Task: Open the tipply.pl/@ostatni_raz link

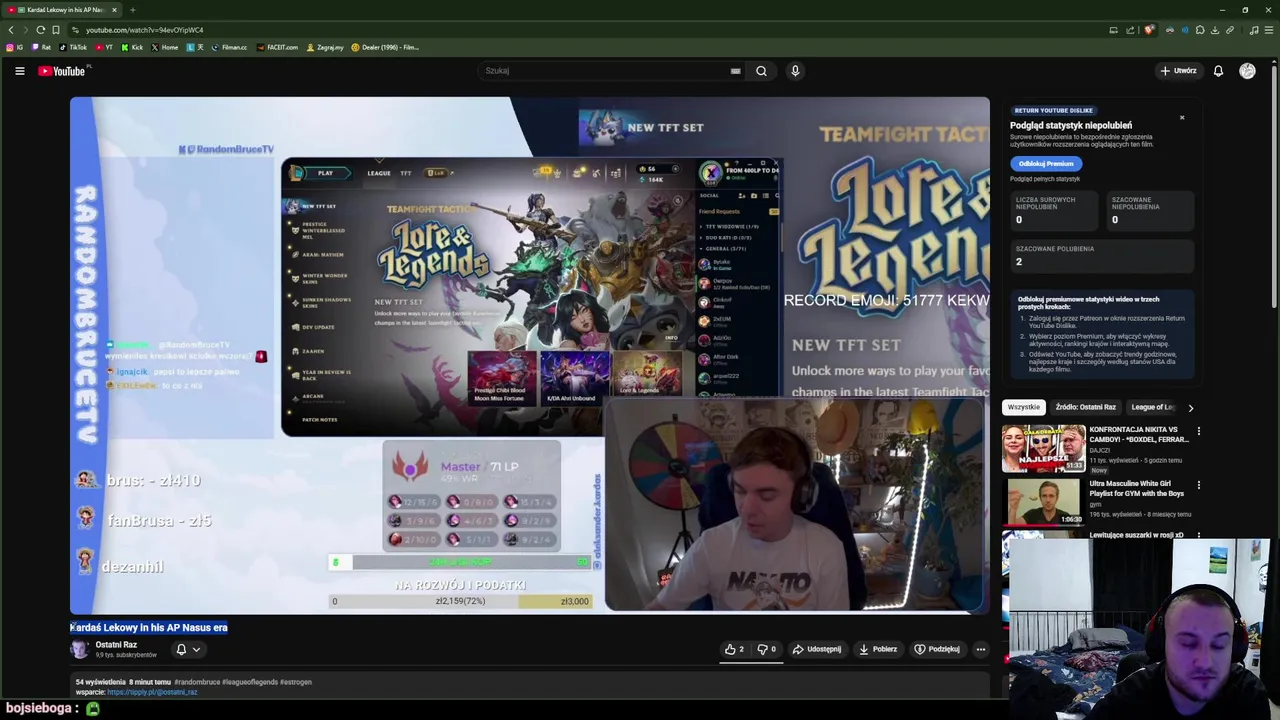Action: [x=152, y=692]
